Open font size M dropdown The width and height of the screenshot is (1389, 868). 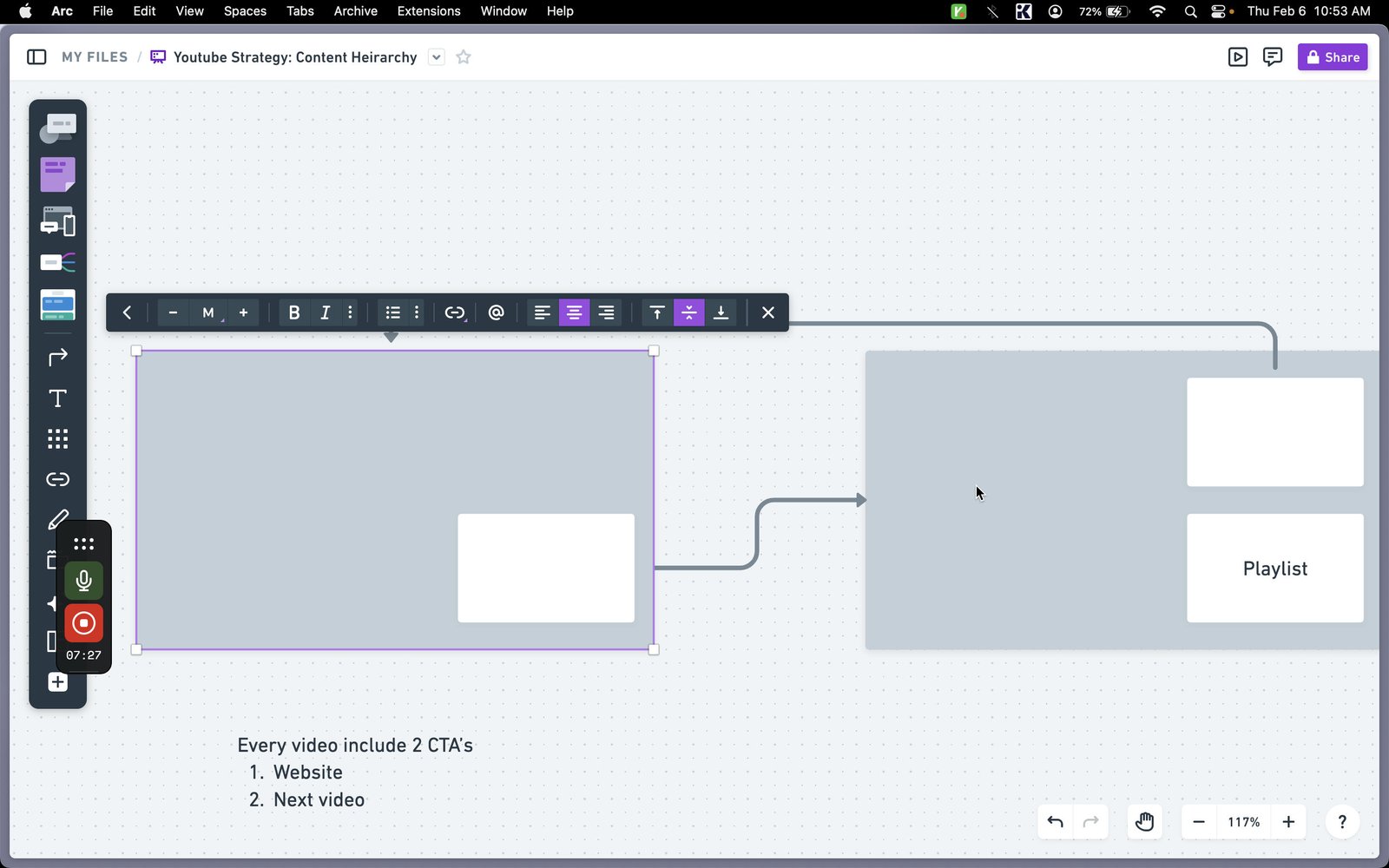[208, 312]
